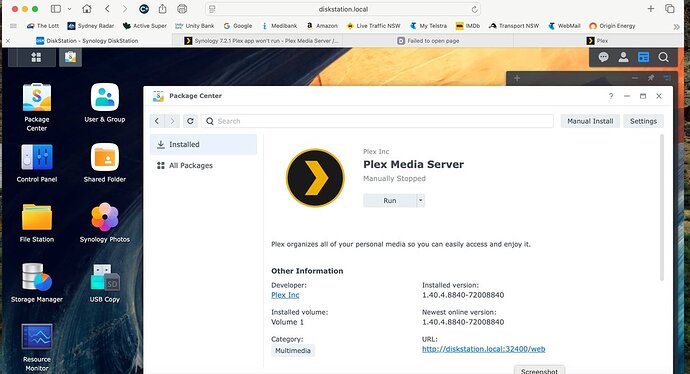The image size is (690, 374).
Task: Open Unity Bank bookmark
Action: [195, 26]
